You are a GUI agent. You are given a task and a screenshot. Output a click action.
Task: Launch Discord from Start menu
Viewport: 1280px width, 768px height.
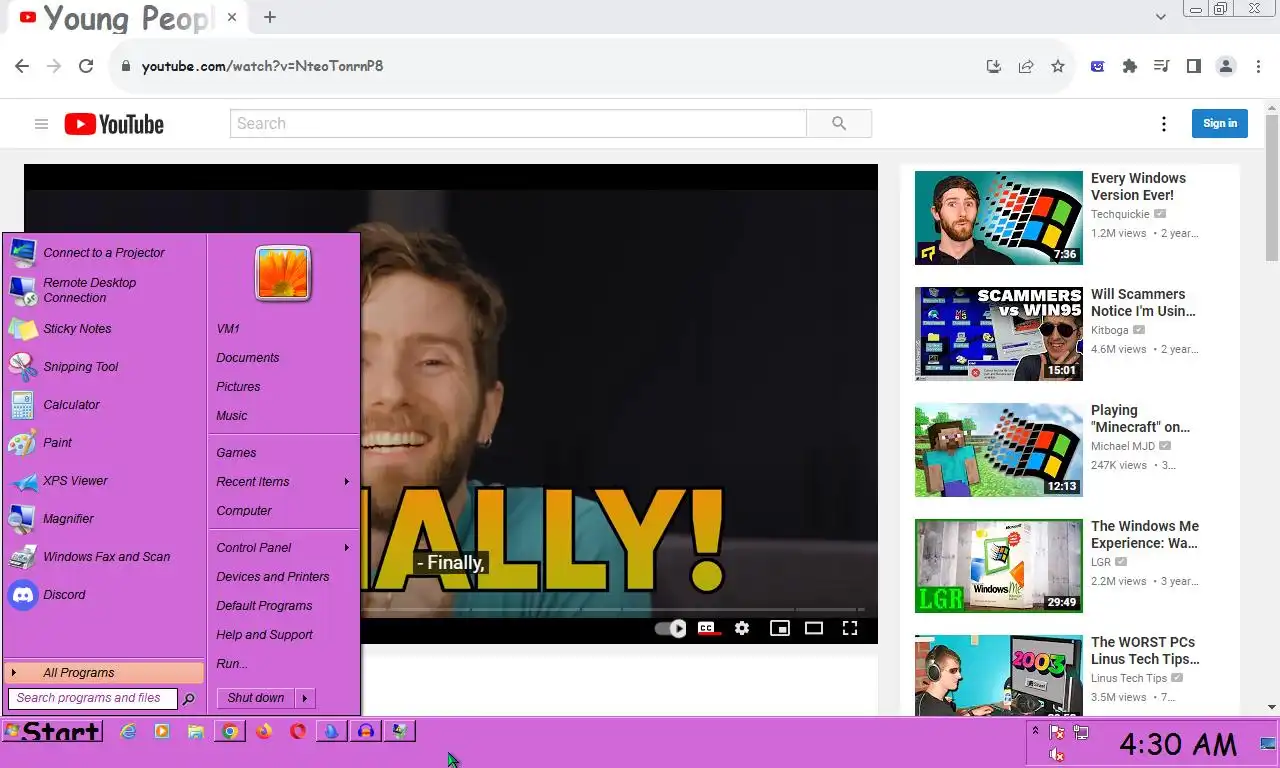point(104,595)
